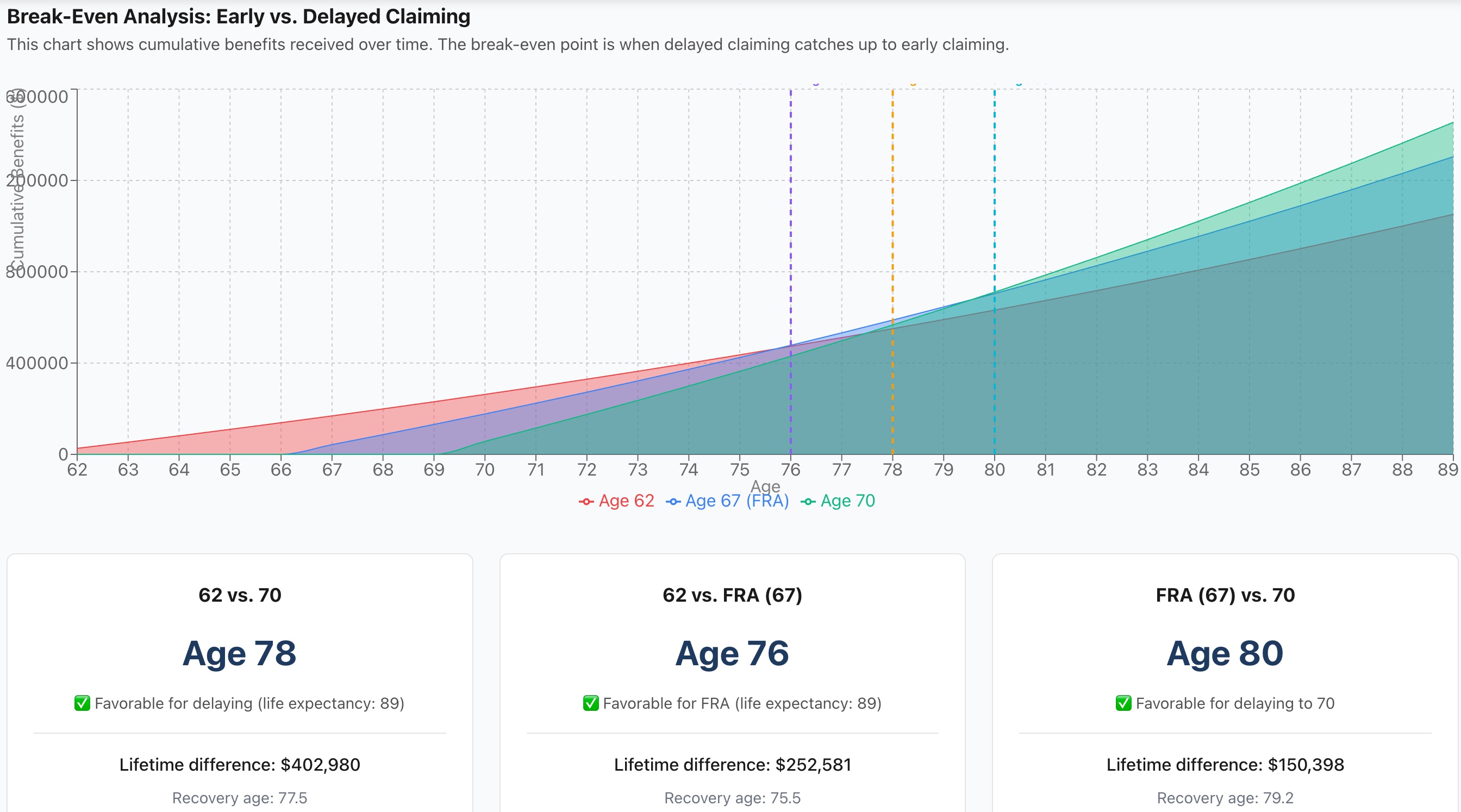Click x-axis tick label 70
The height and width of the screenshot is (812, 1461).
pos(484,470)
